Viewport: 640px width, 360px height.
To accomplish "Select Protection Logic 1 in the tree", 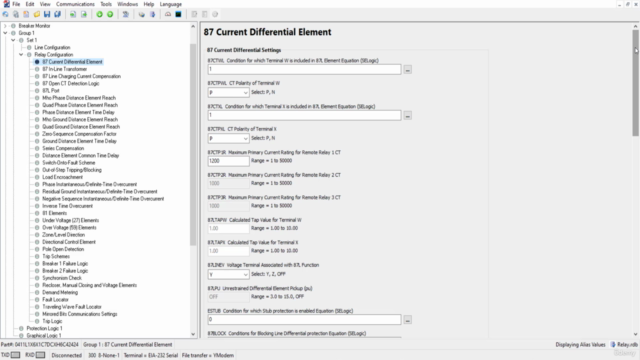I will point(44,328).
